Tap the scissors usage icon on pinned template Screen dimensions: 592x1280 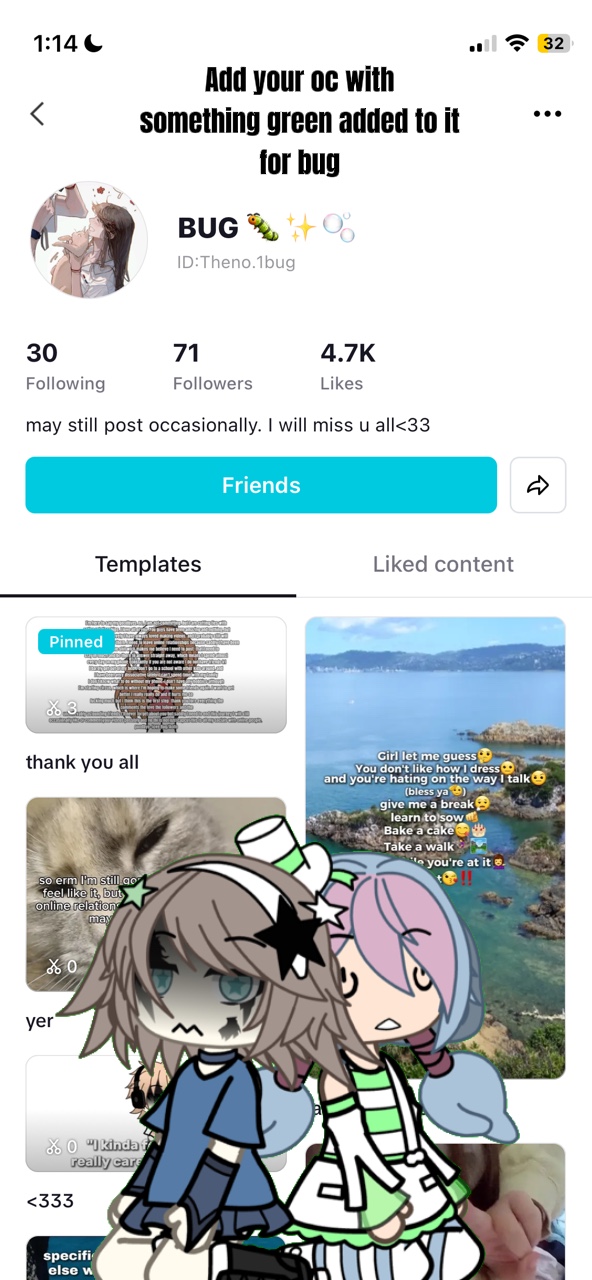point(54,708)
